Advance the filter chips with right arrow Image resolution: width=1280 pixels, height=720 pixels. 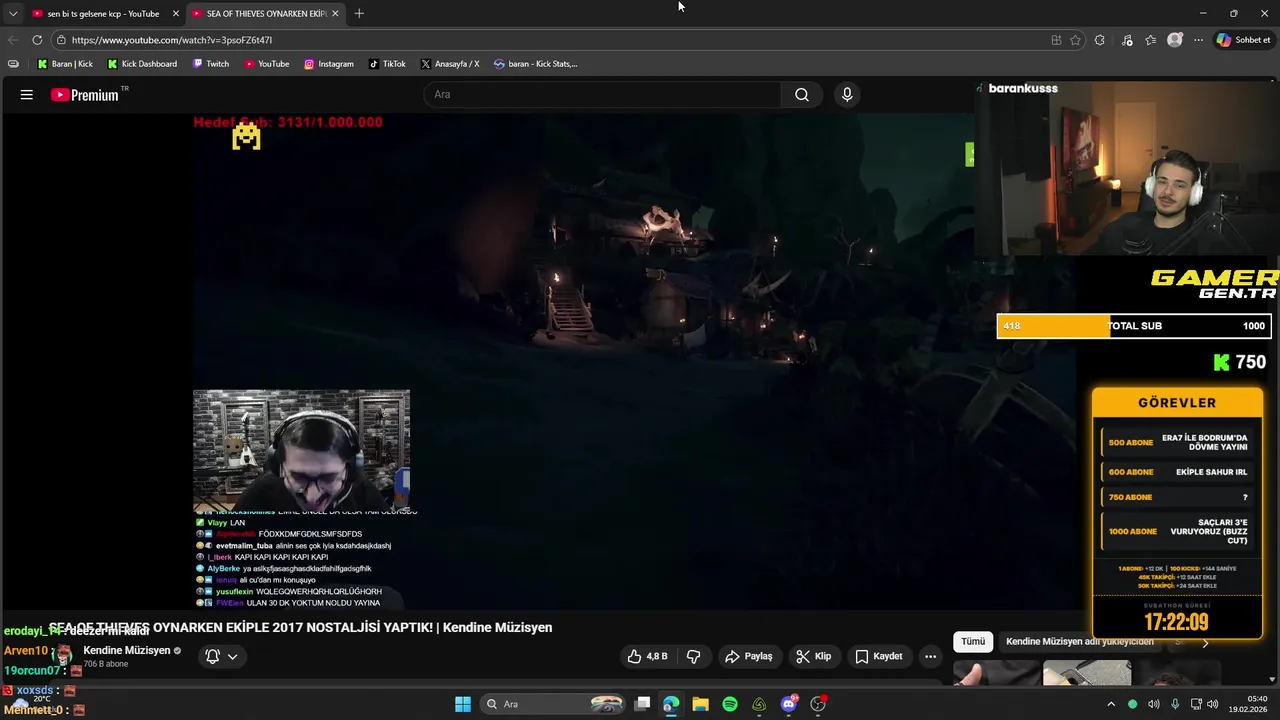[x=1205, y=643]
